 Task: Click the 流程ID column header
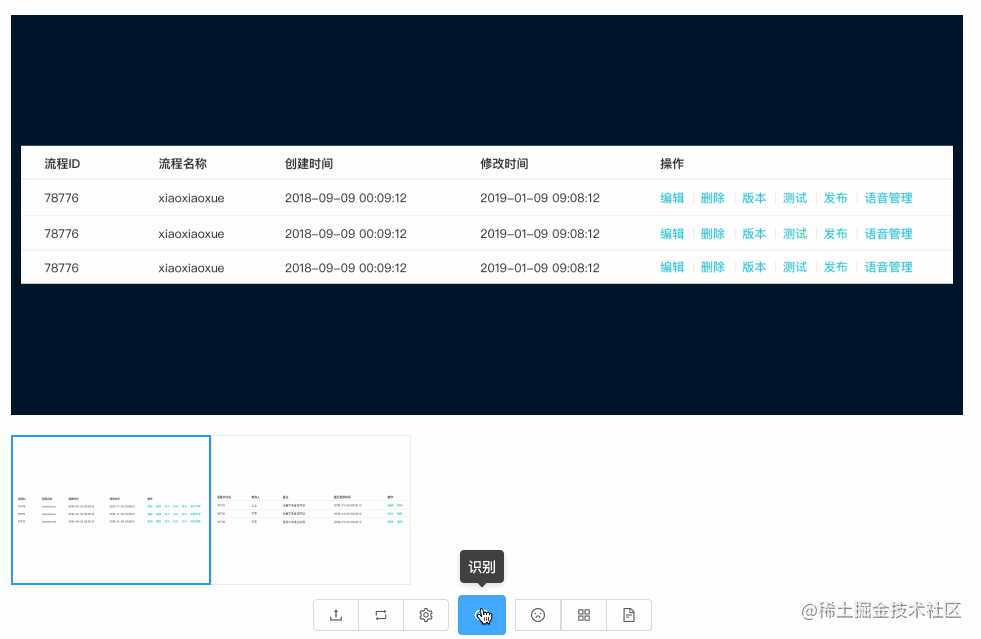coord(62,164)
